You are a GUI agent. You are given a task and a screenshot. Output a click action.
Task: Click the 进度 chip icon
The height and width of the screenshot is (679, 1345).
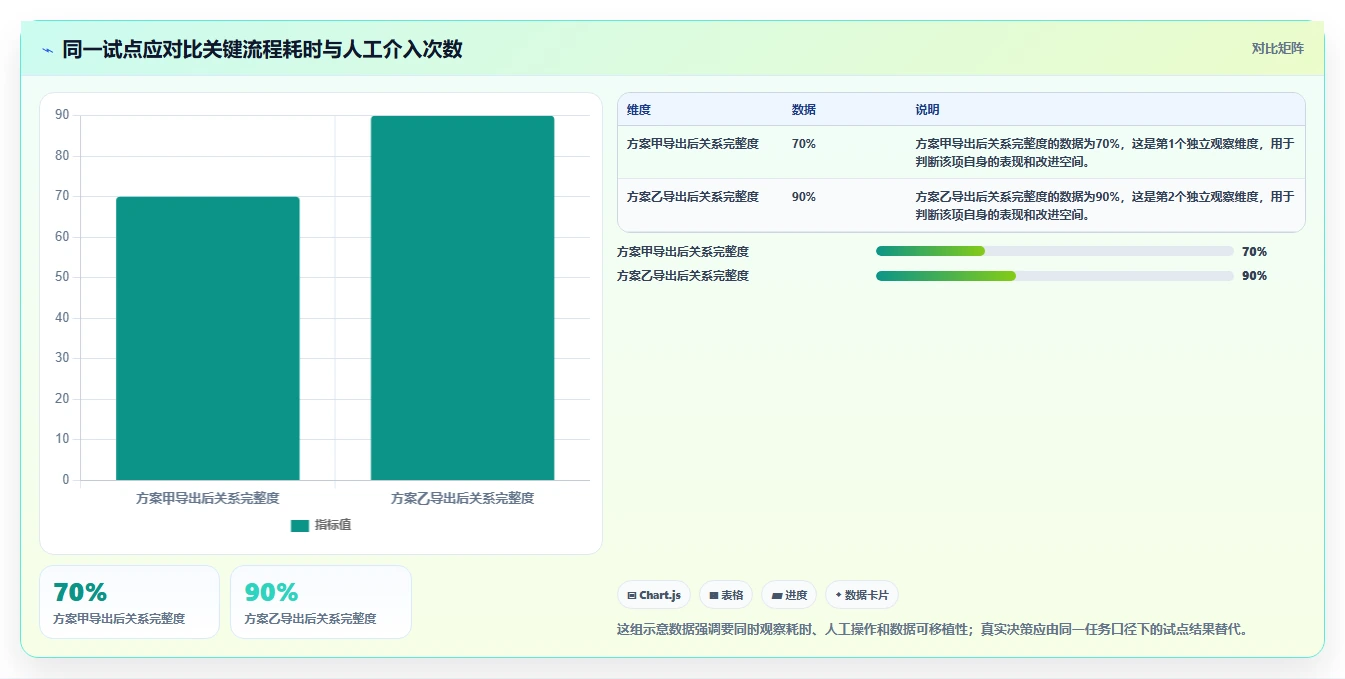point(777,595)
